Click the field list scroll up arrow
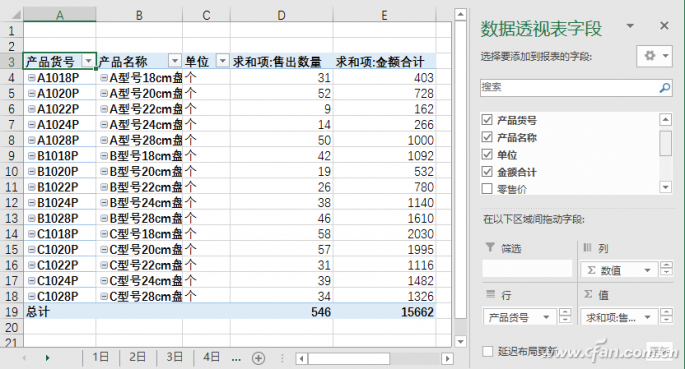This screenshot has height=369, width=685. [665, 119]
